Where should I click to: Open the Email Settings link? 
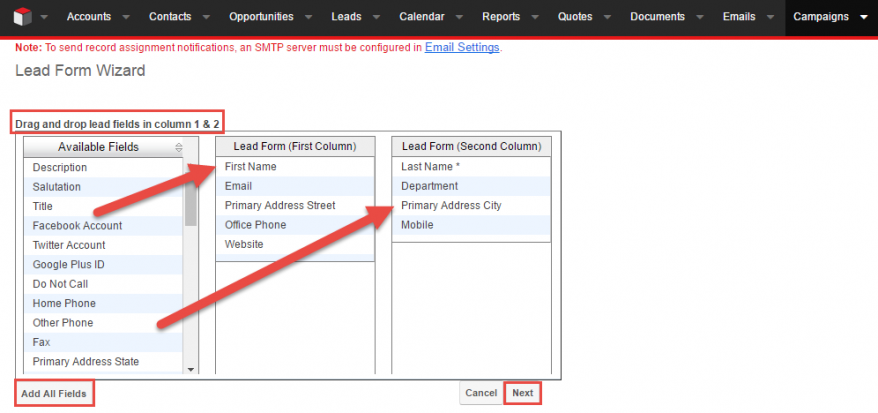(462, 47)
